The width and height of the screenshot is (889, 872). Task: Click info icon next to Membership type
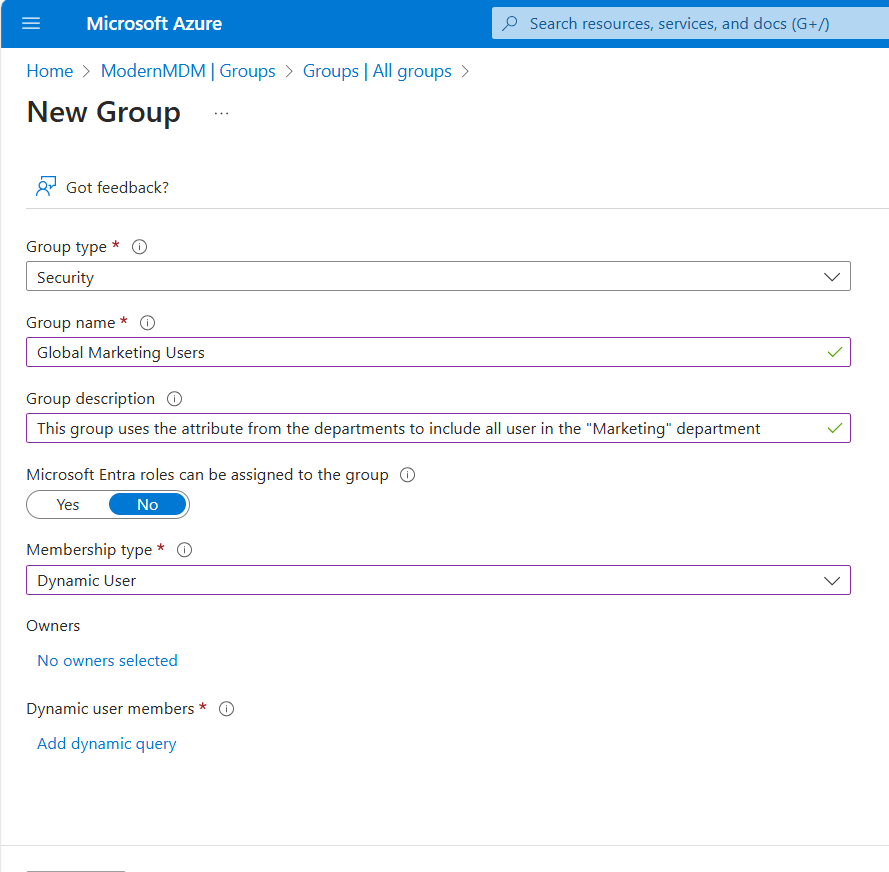click(185, 550)
